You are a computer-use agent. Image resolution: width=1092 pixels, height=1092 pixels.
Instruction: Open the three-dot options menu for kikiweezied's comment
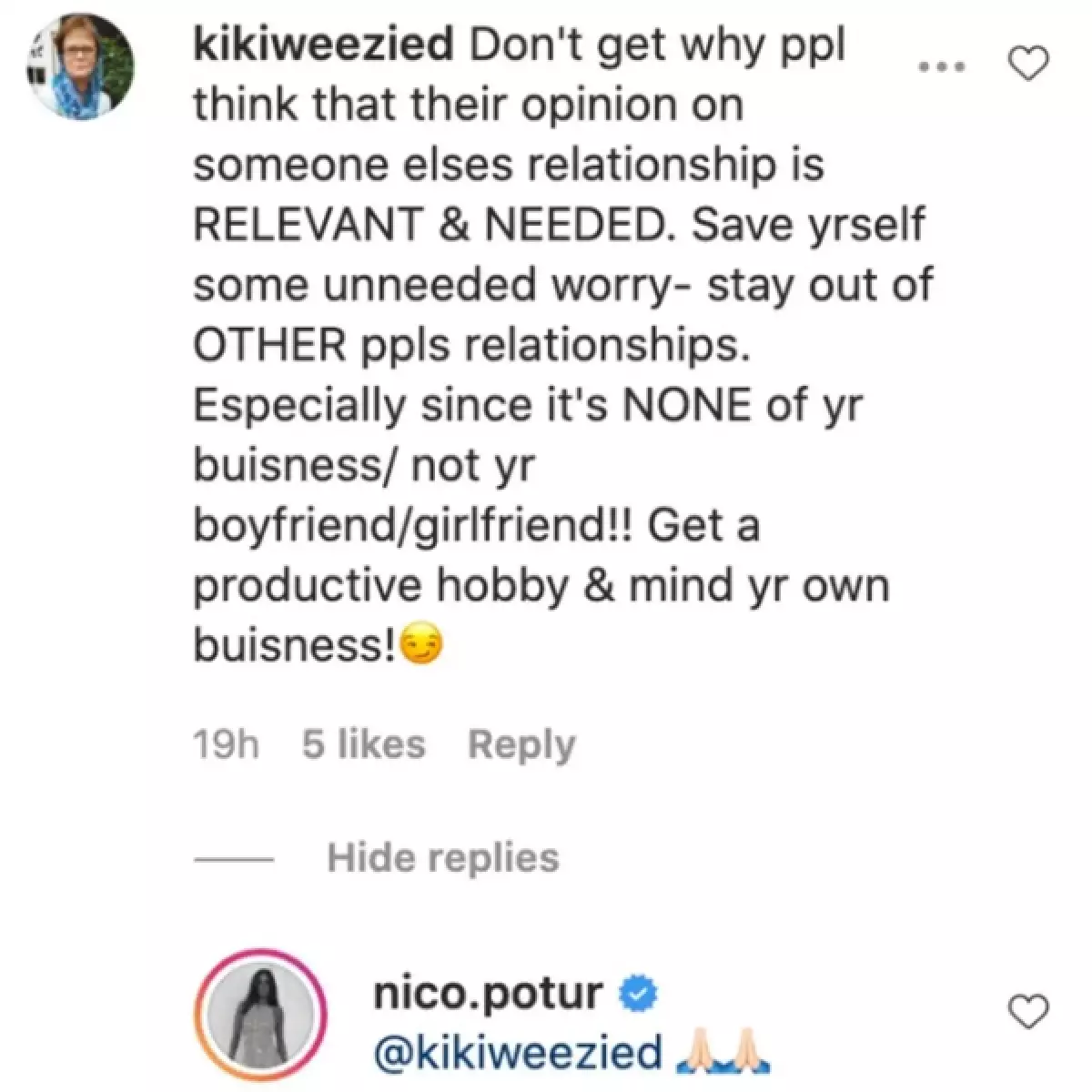[940, 64]
